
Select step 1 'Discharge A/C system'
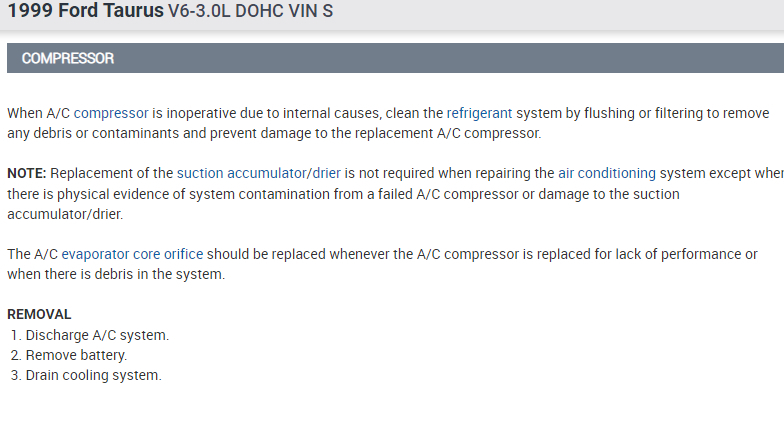97,335
